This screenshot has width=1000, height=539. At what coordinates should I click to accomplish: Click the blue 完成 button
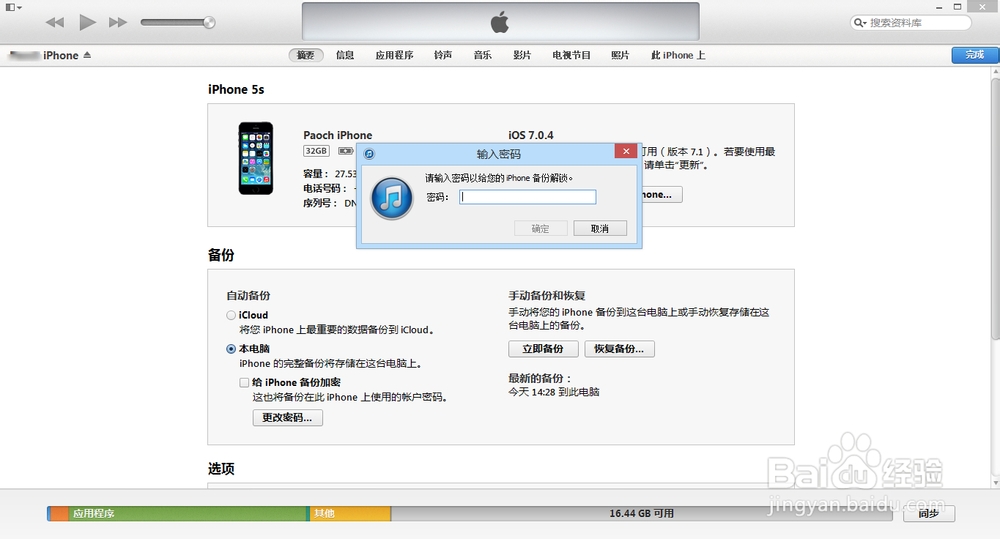pos(974,55)
